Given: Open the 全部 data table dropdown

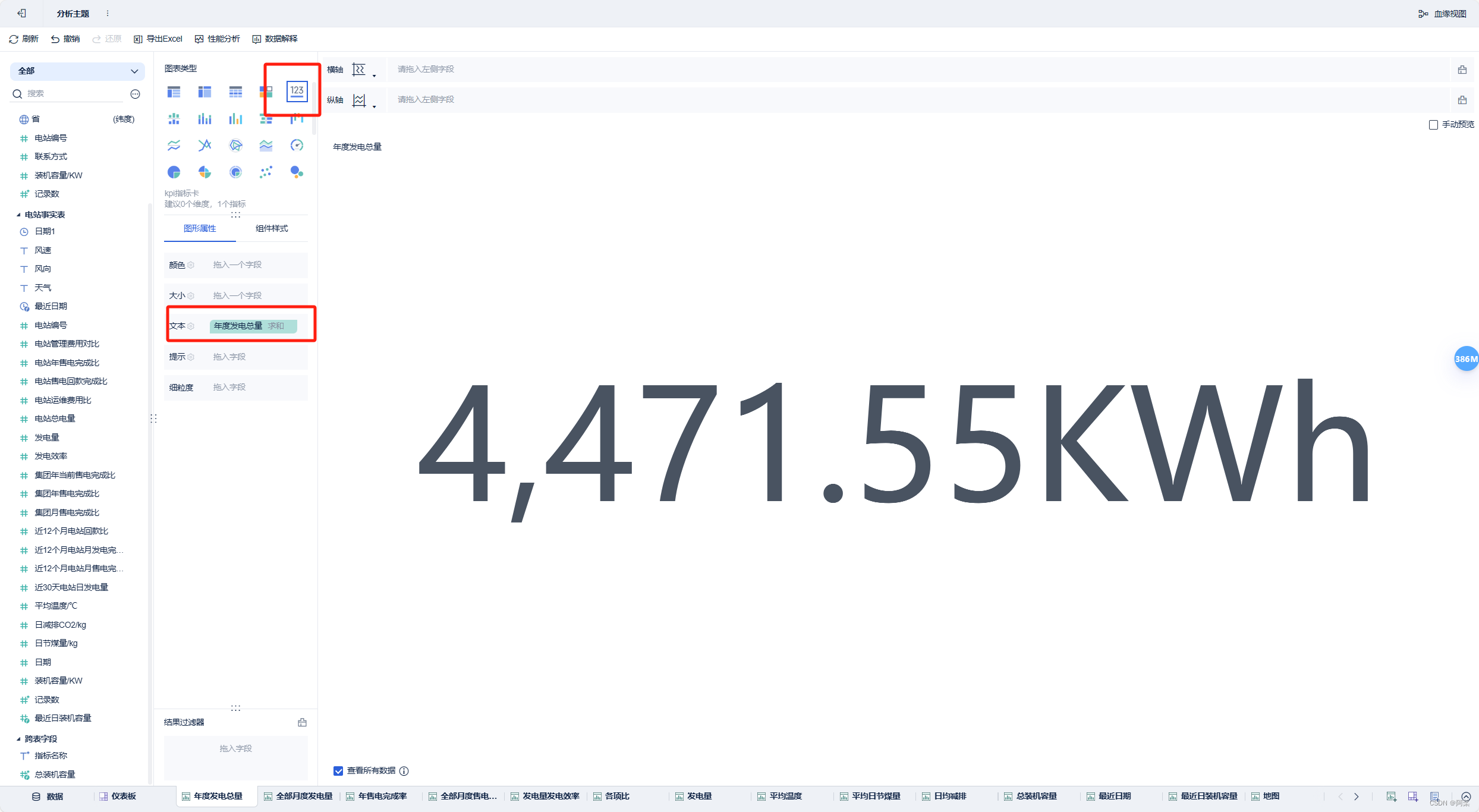Looking at the screenshot, I should (x=77, y=71).
